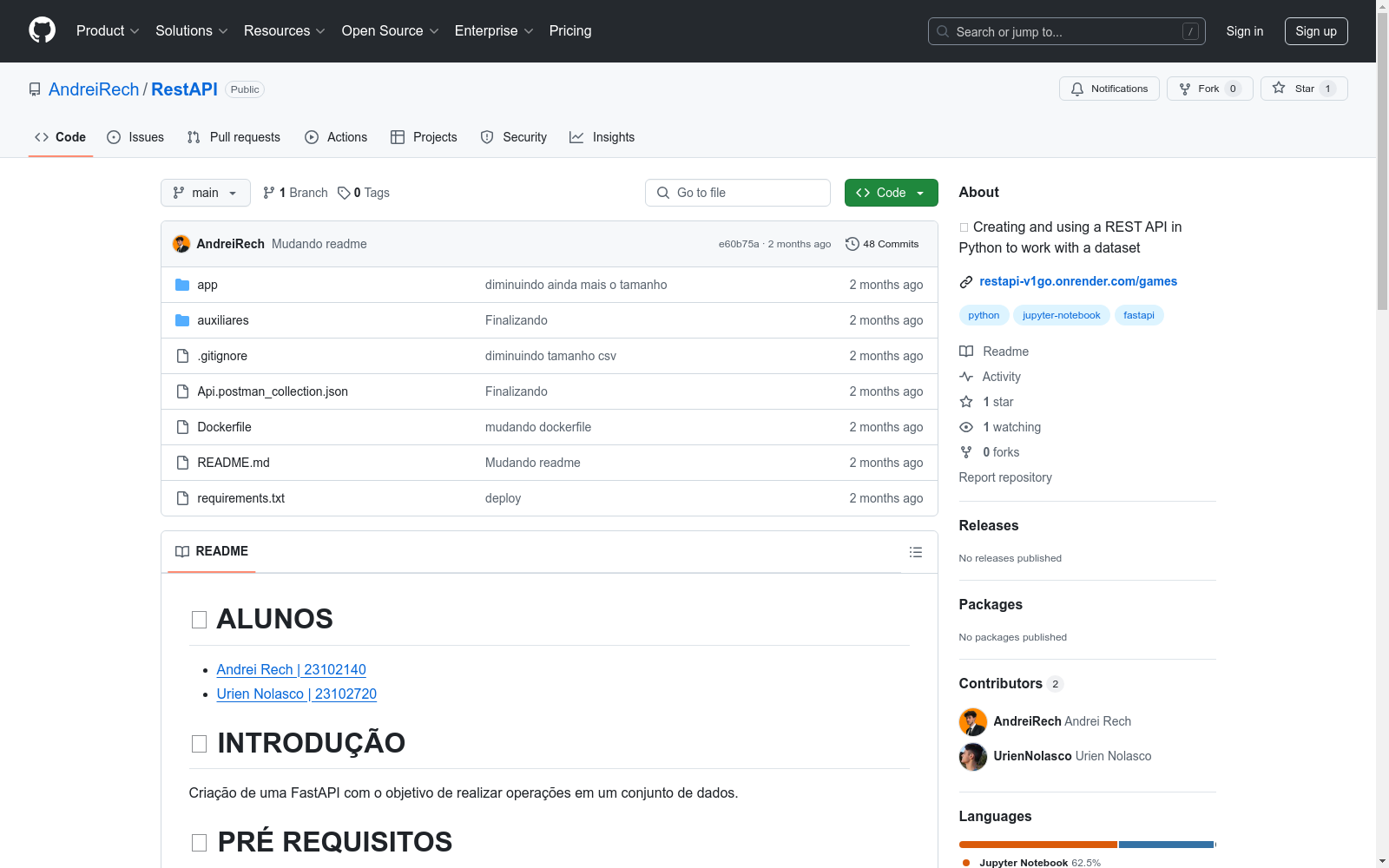The image size is (1389, 868).
Task: Open the RestAPI repository link
Action: (x=184, y=89)
